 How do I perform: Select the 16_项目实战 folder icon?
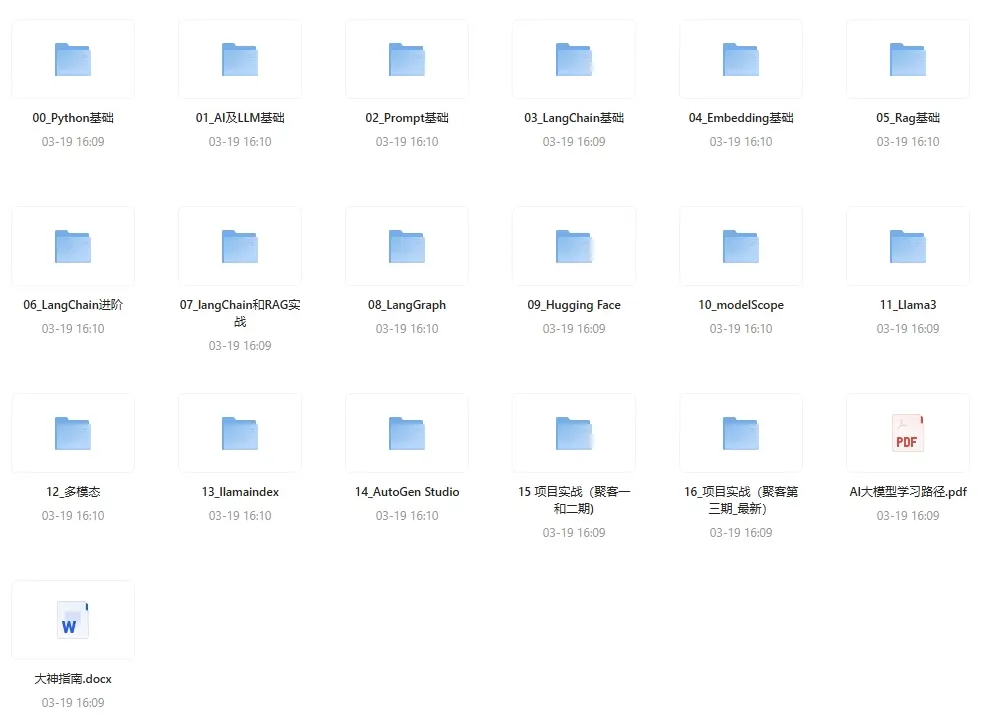coord(741,433)
